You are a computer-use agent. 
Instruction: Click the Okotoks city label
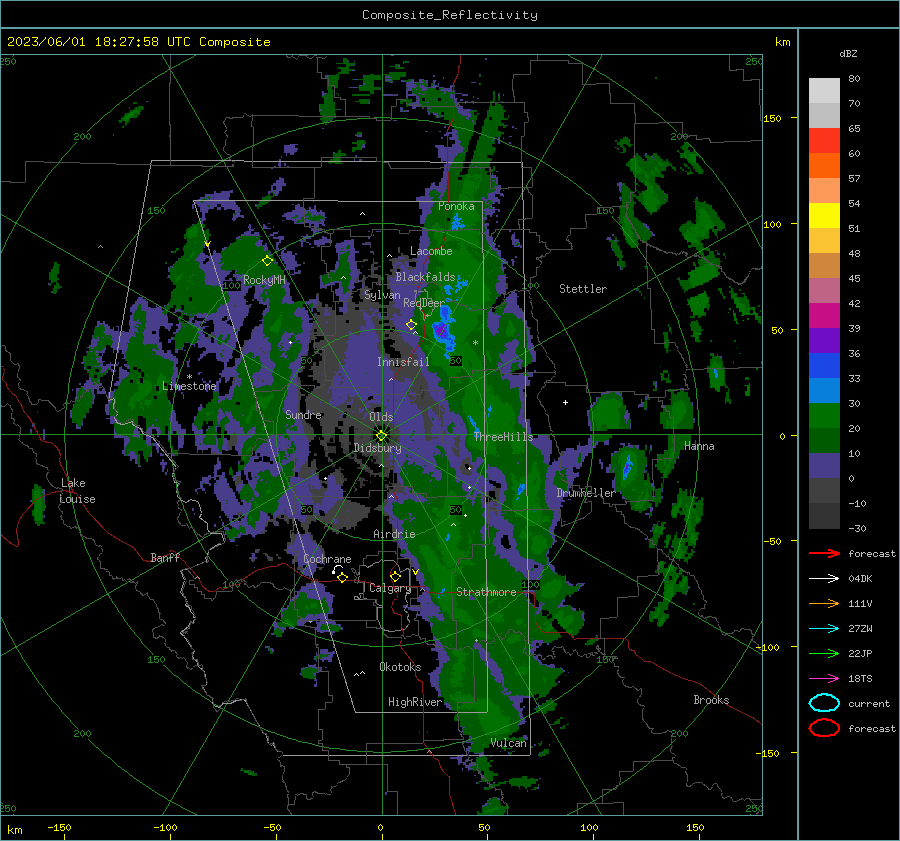(400, 667)
